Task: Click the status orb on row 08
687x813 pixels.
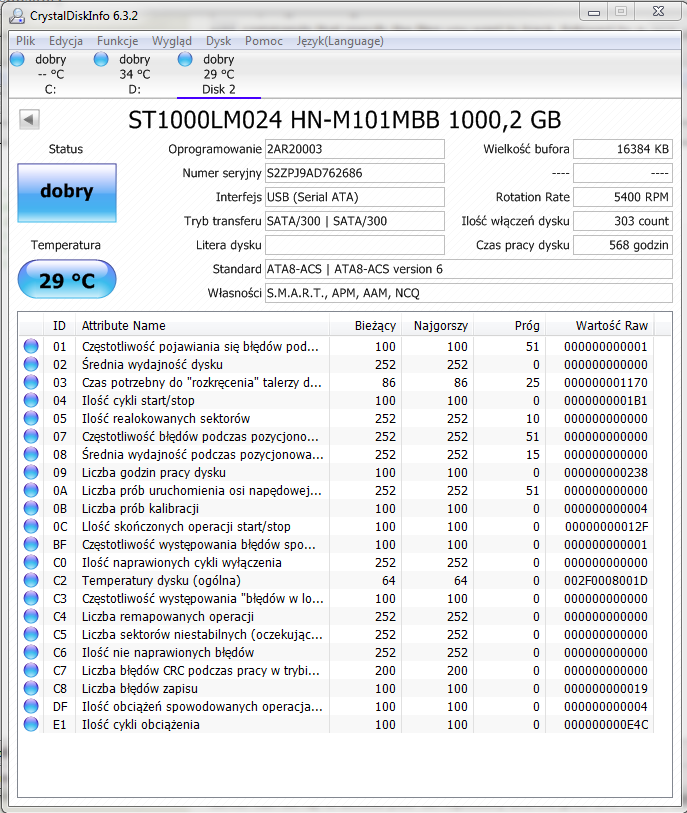Action: 31,454
